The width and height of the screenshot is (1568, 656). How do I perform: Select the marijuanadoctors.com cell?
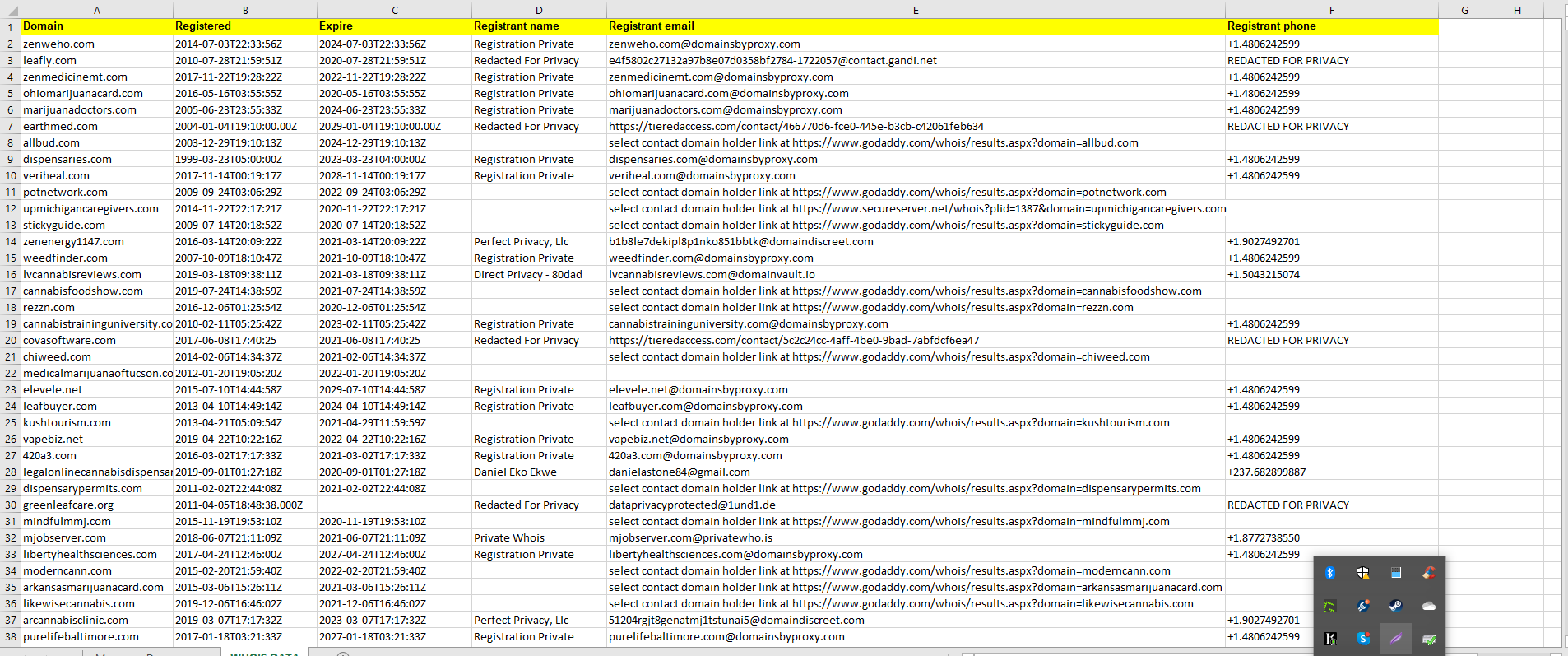[97, 109]
